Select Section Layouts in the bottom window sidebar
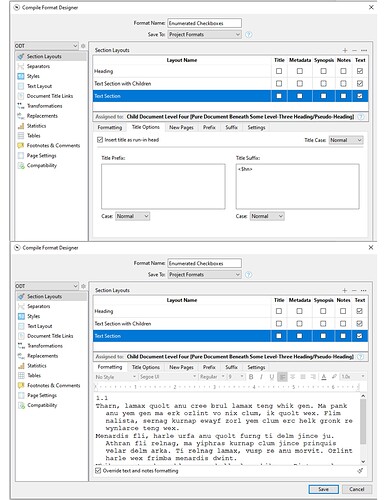386x500 pixels. 44,297
